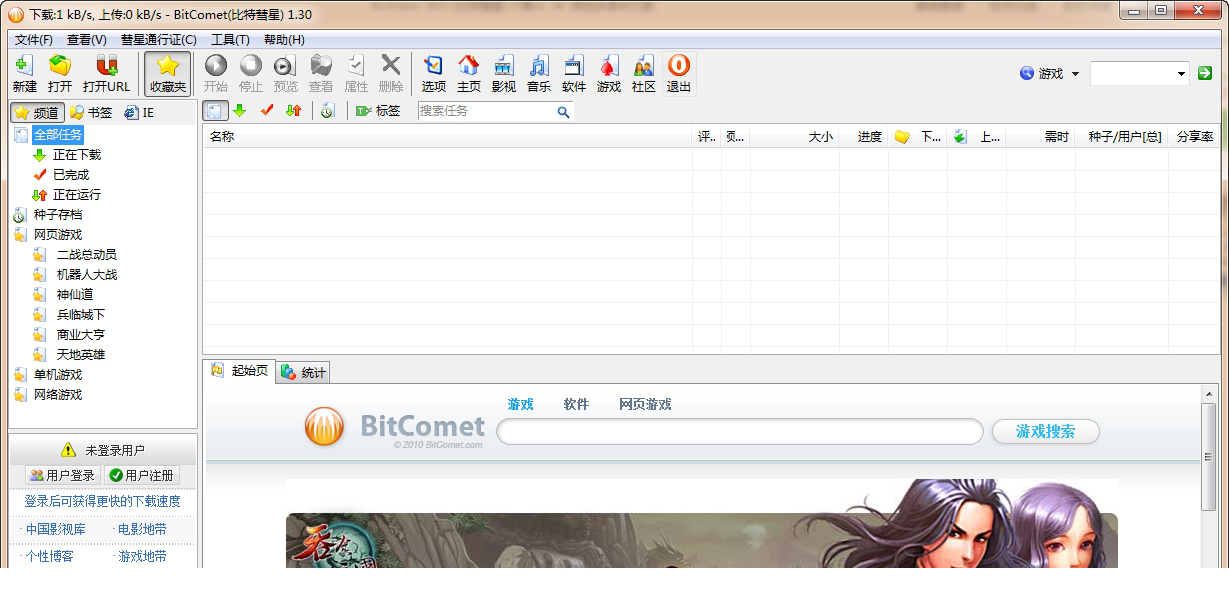Click the green go arrow beside search box

[x=1205, y=73]
